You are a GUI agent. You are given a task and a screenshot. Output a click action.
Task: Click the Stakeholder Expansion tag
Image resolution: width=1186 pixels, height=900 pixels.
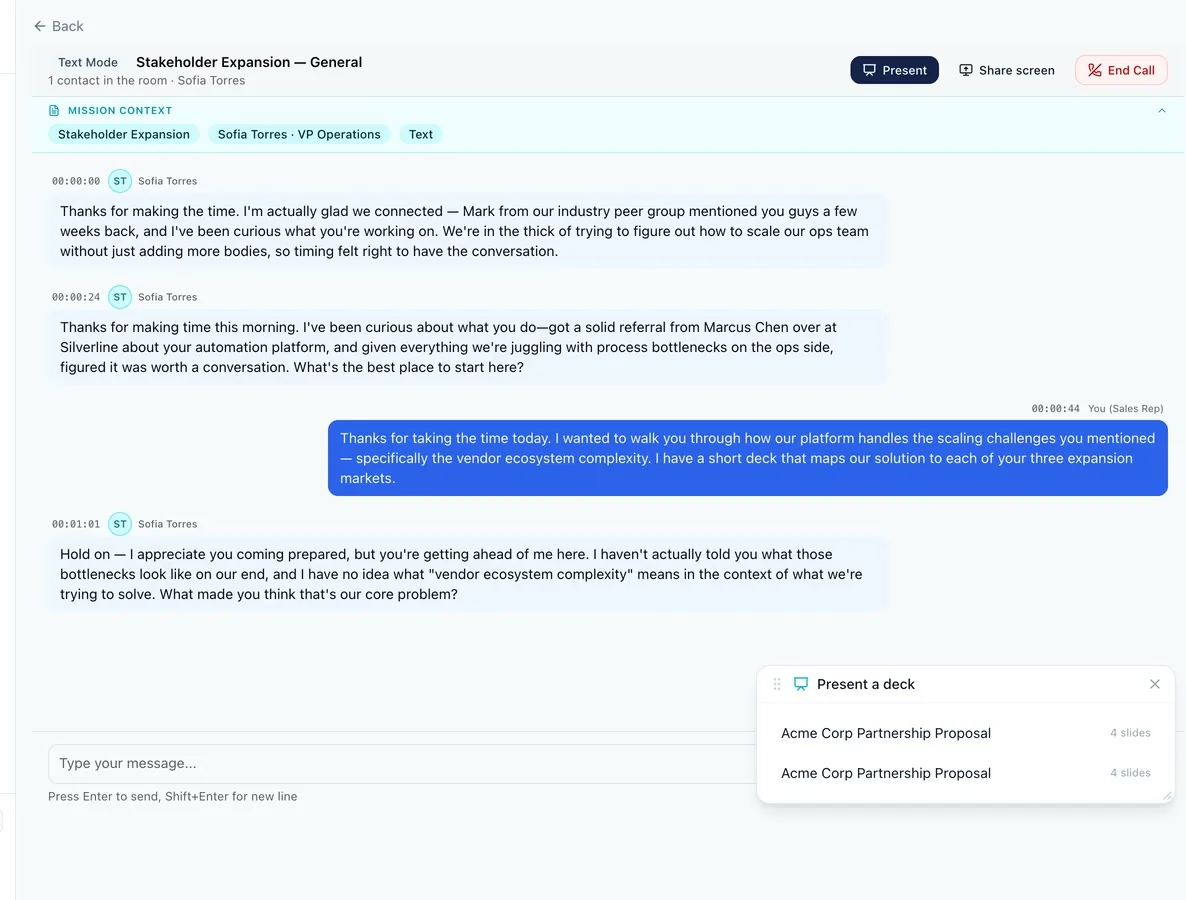124,135
